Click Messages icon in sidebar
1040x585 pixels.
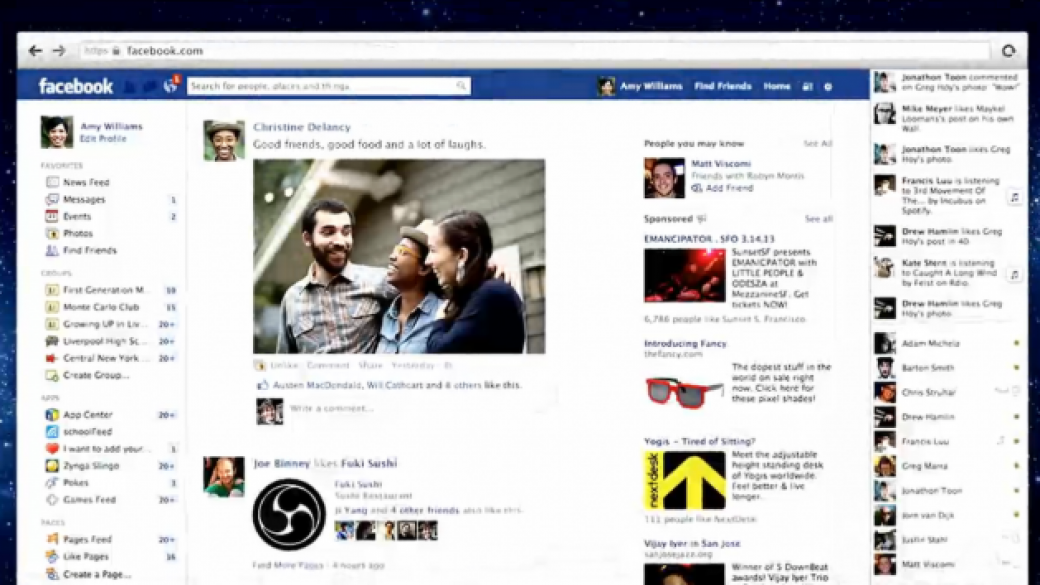52,199
